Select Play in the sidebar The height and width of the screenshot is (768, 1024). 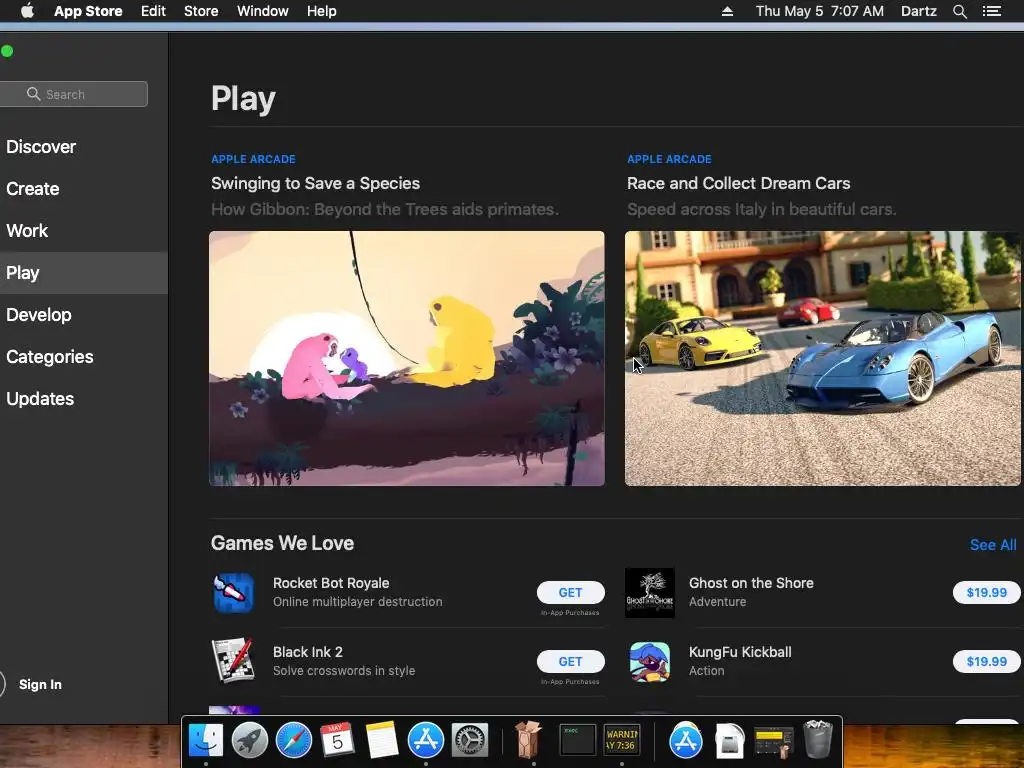pyautogui.click(x=84, y=273)
